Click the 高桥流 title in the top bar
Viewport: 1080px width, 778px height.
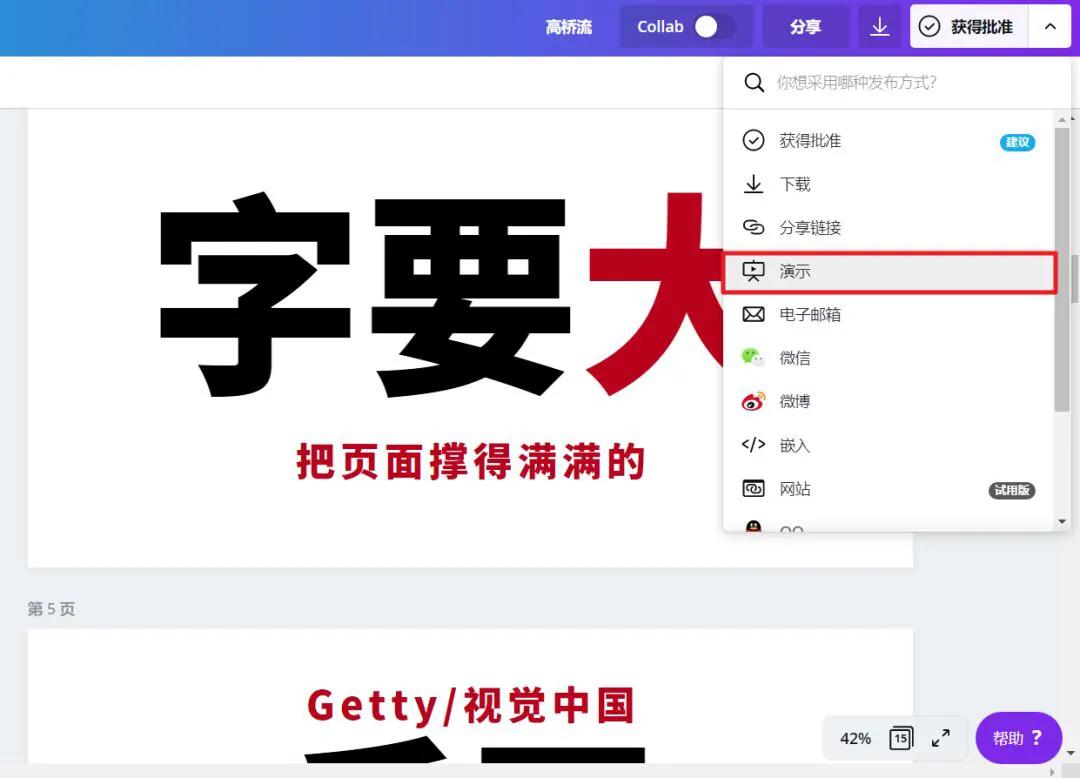(x=568, y=28)
